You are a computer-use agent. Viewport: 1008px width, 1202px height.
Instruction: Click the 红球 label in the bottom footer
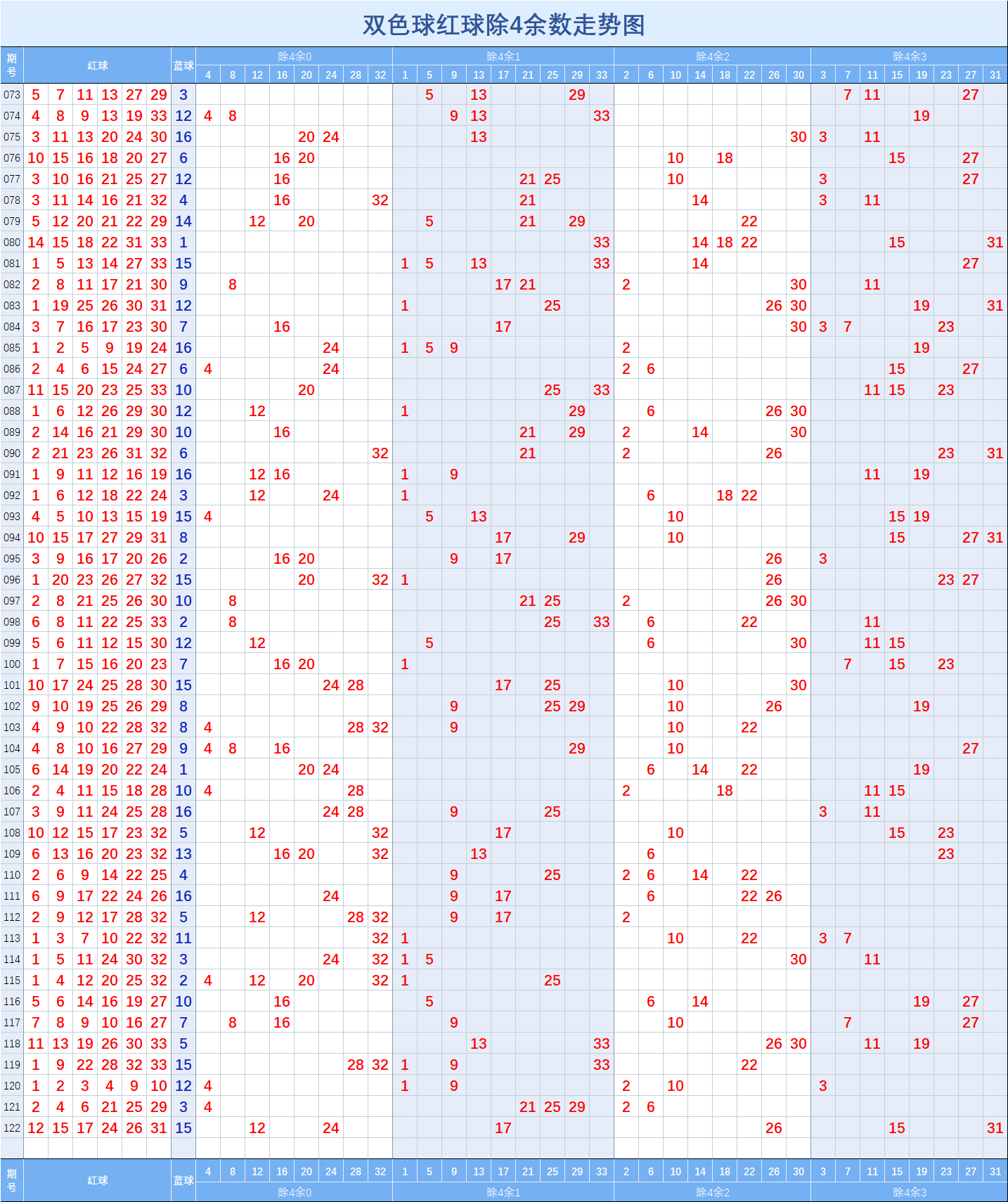[x=98, y=1180]
